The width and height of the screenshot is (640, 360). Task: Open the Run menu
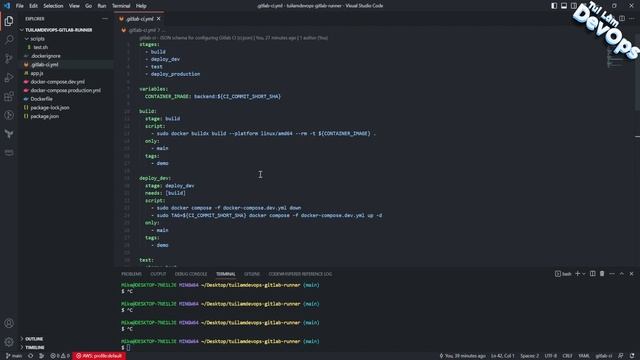tap(102, 6)
